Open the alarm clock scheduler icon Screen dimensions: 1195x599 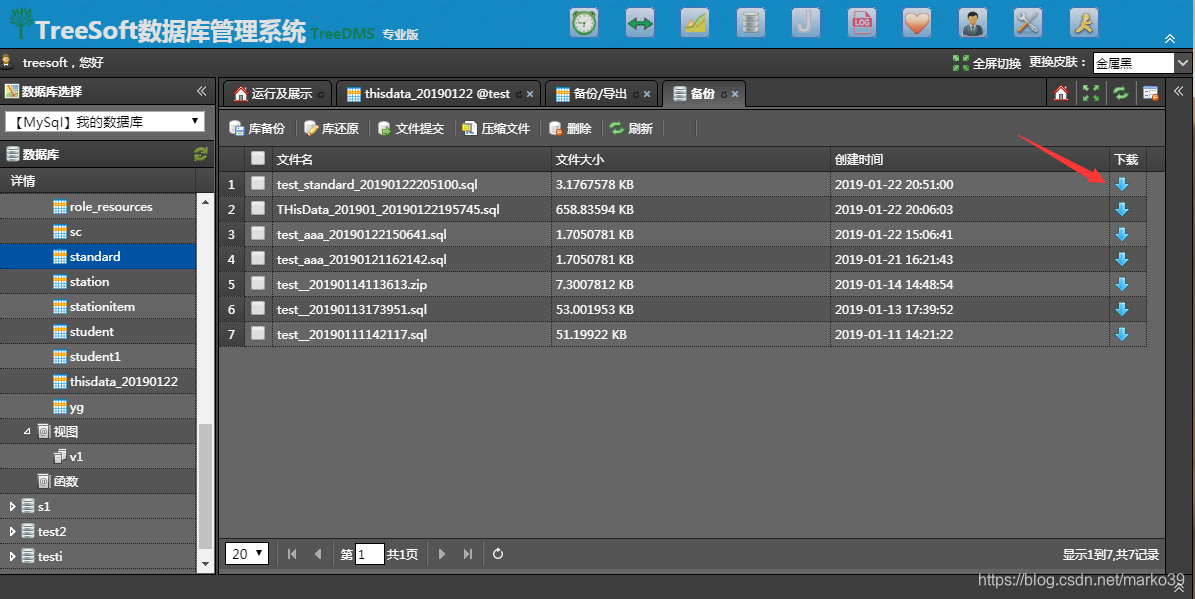(x=585, y=23)
